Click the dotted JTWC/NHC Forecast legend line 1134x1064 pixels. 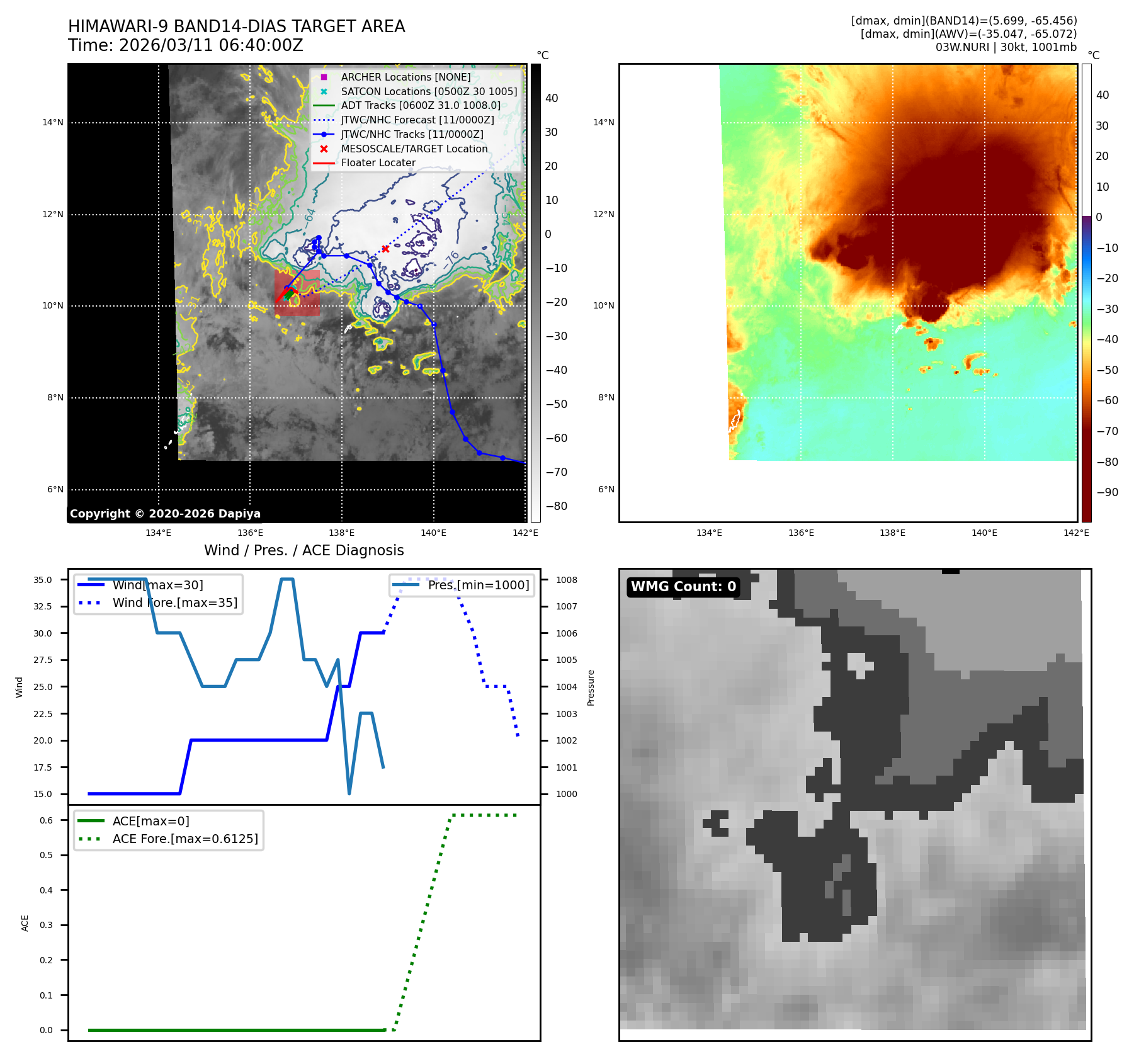coord(324,120)
